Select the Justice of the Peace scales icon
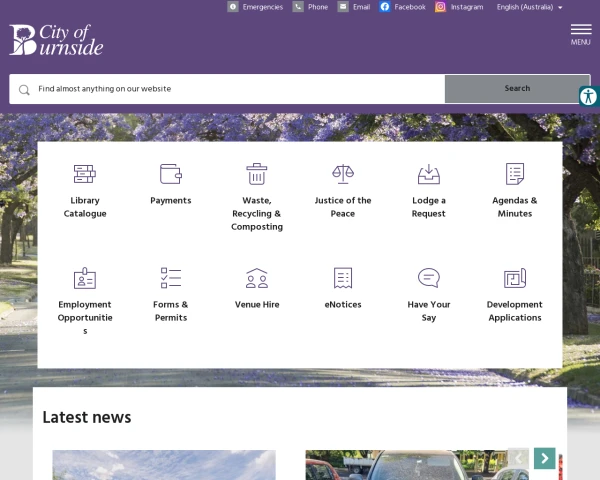The image size is (600, 480). [343, 174]
